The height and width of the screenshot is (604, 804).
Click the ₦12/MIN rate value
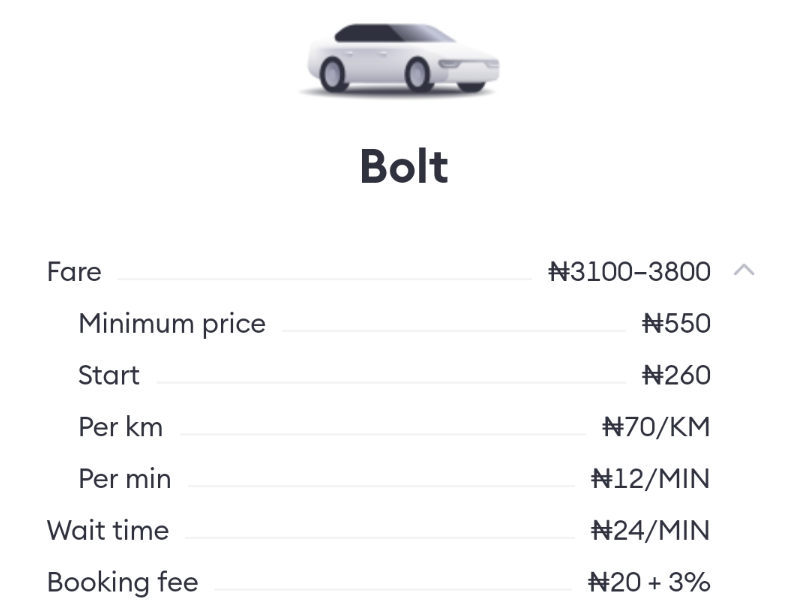pos(651,479)
